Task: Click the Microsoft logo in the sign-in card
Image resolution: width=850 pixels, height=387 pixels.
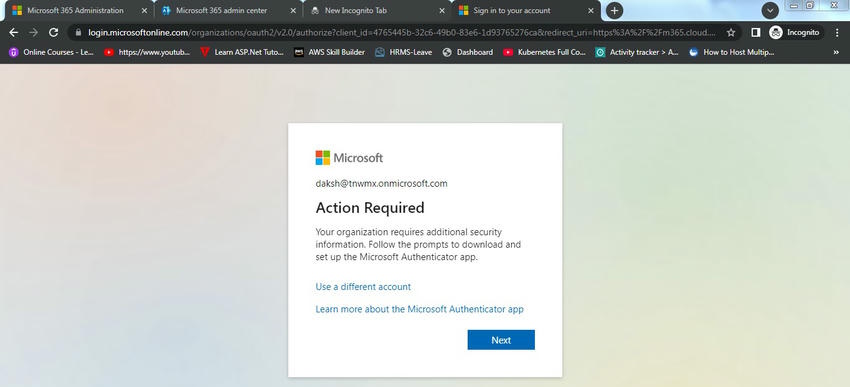Action: pos(349,158)
